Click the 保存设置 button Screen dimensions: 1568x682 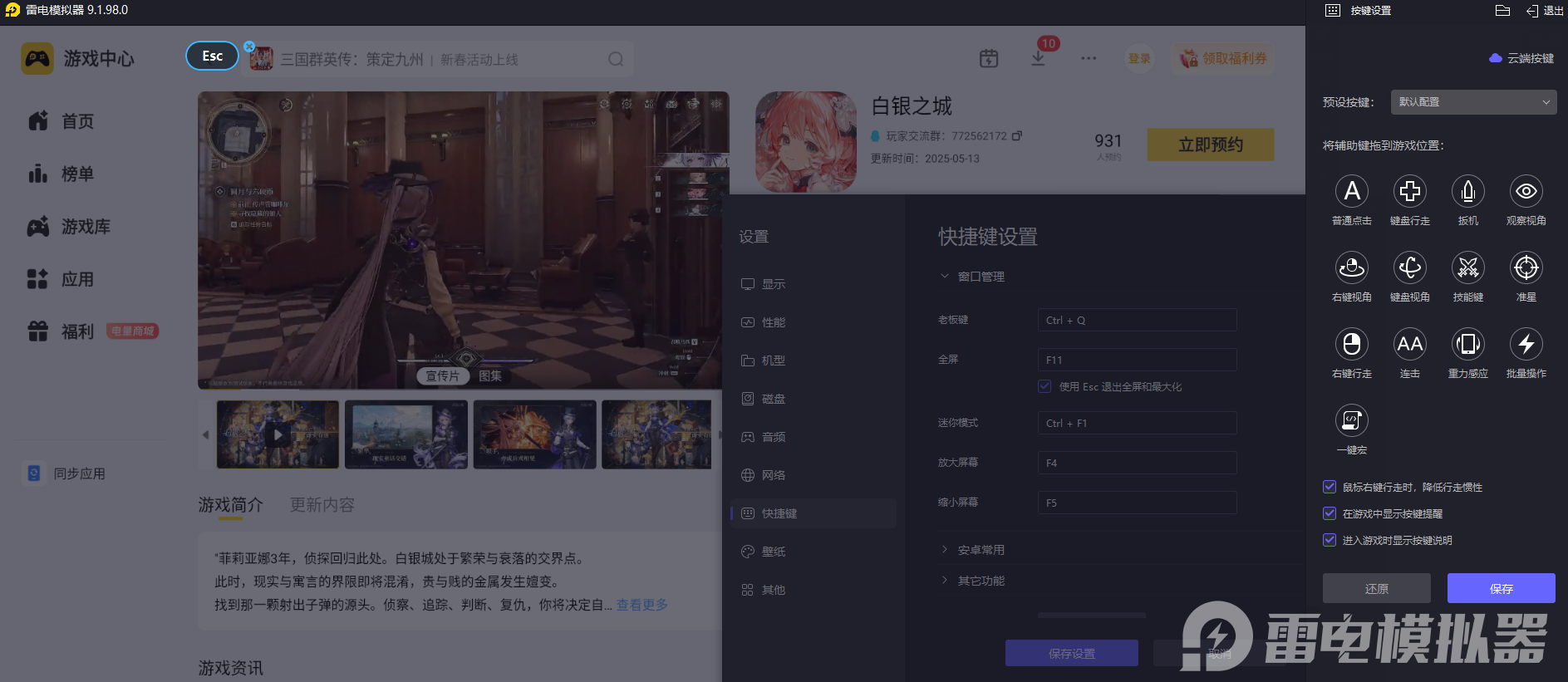pyautogui.click(x=1072, y=653)
